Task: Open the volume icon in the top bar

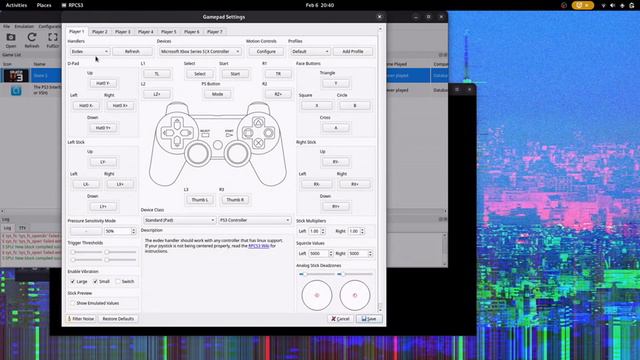Action: (613, 5)
